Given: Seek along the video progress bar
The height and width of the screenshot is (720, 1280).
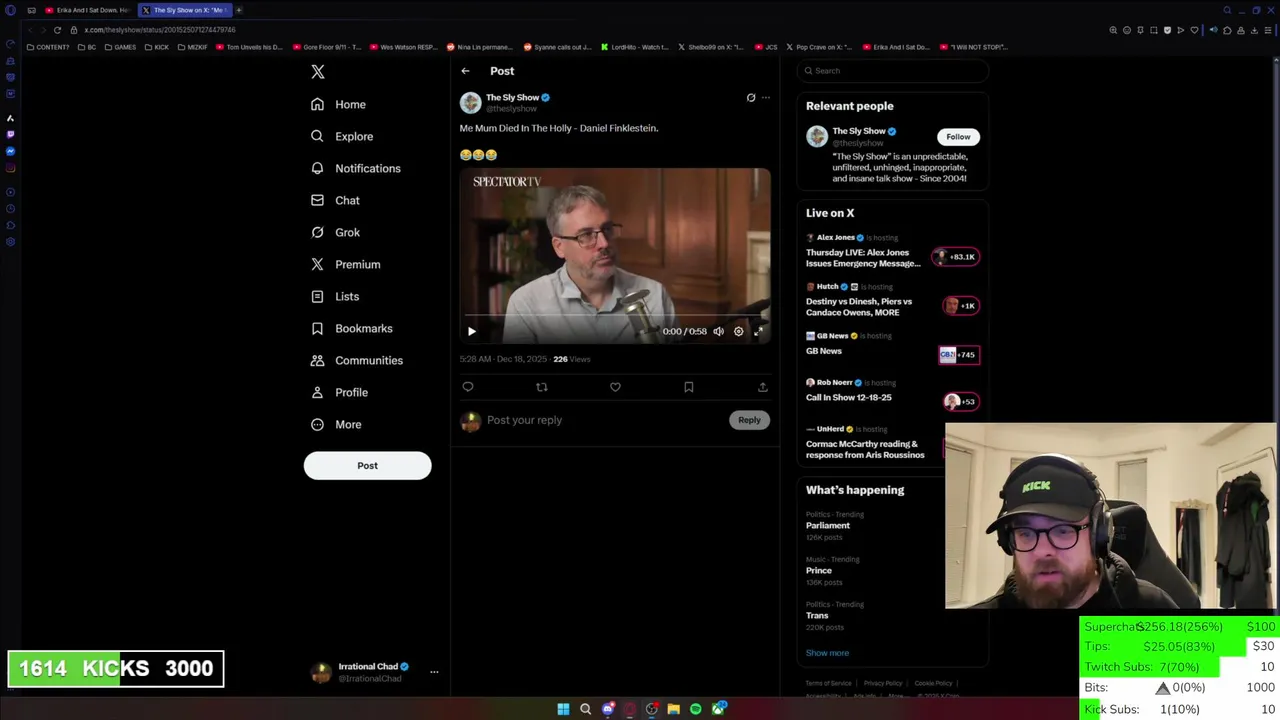Looking at the screenshot, I should pyautogui.click(x=614, y=315).
